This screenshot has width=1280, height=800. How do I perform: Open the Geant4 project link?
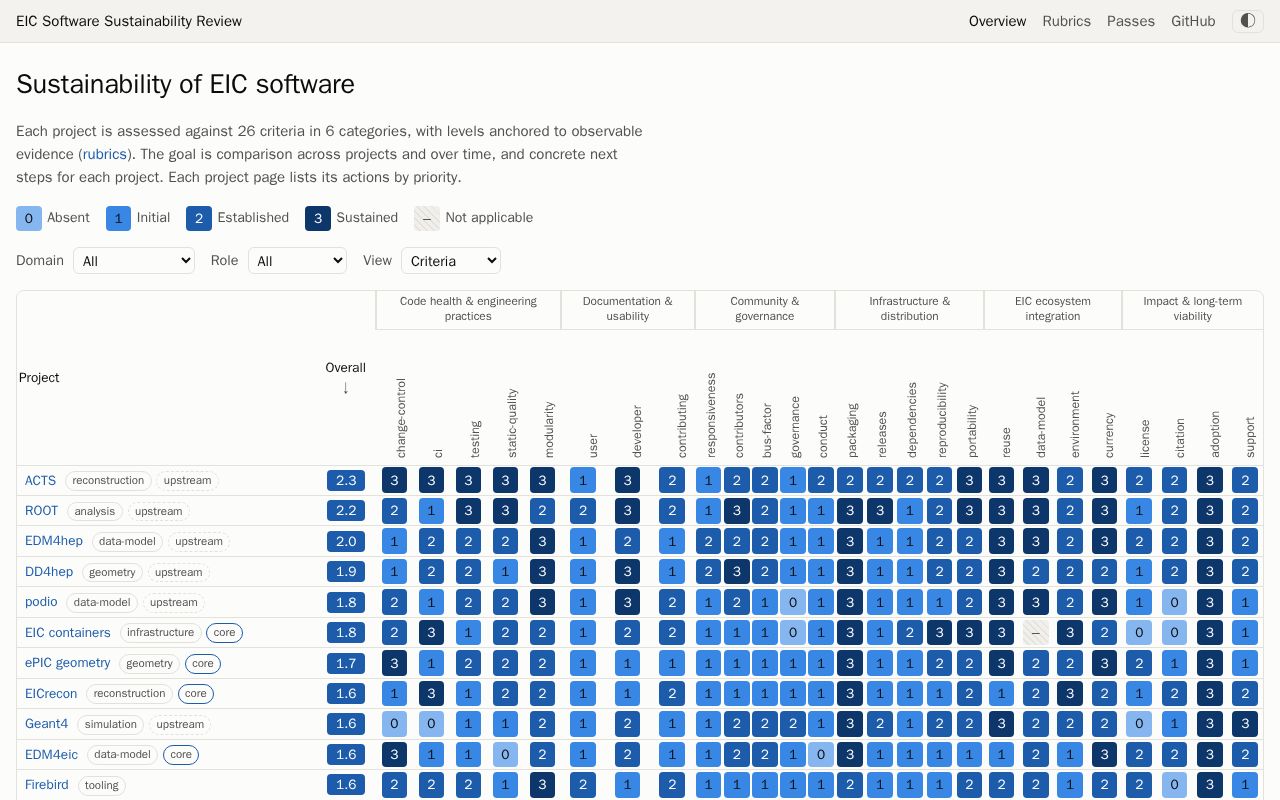tap(47, 724)
